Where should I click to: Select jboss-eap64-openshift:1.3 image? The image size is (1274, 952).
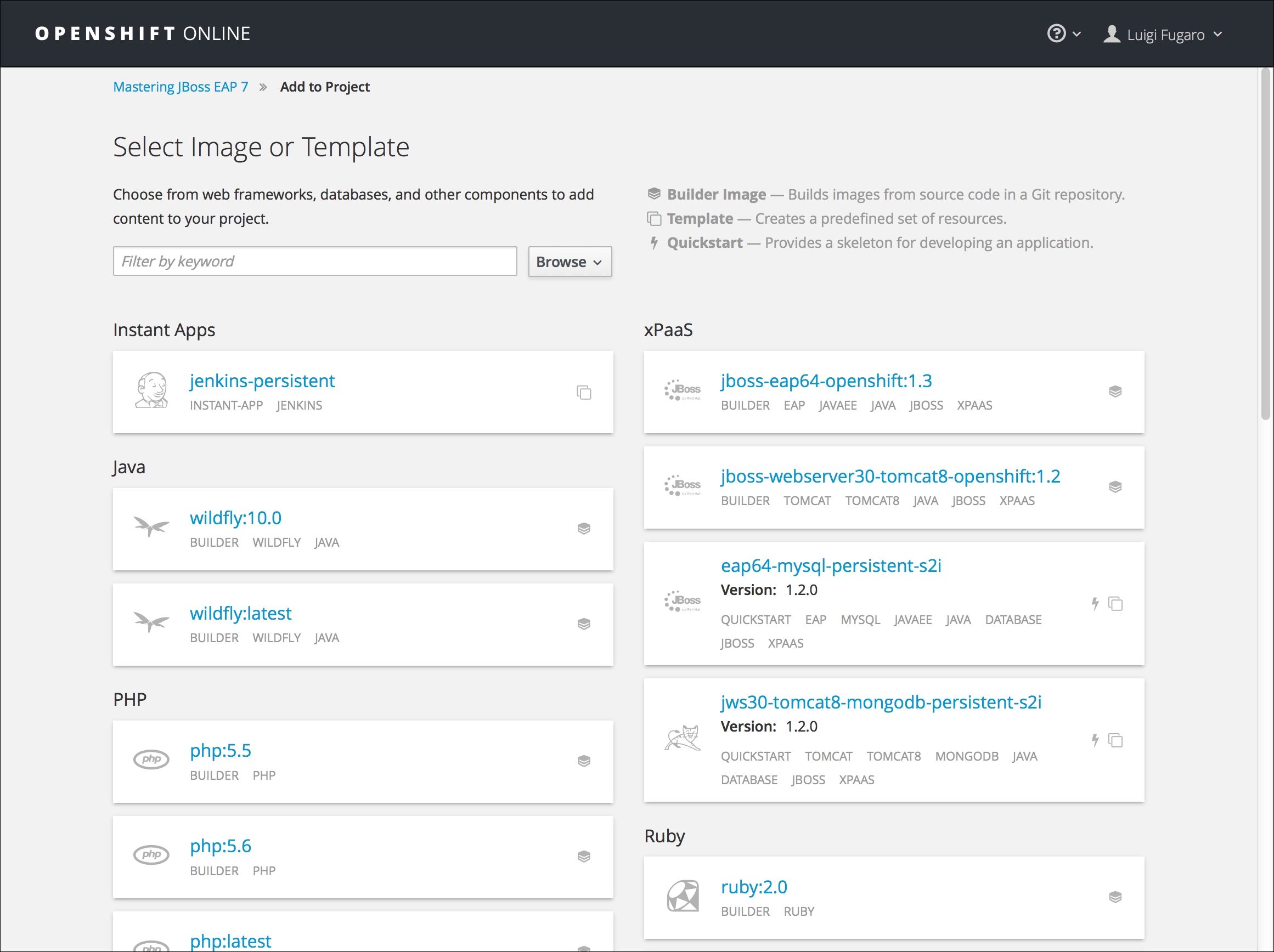826,381
